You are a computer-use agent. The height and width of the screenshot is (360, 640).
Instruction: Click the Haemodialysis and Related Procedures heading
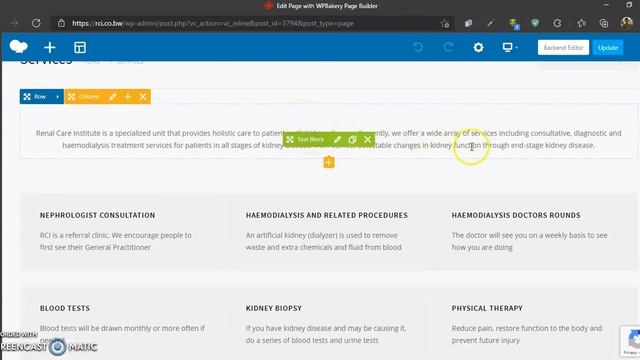point(327,215)
